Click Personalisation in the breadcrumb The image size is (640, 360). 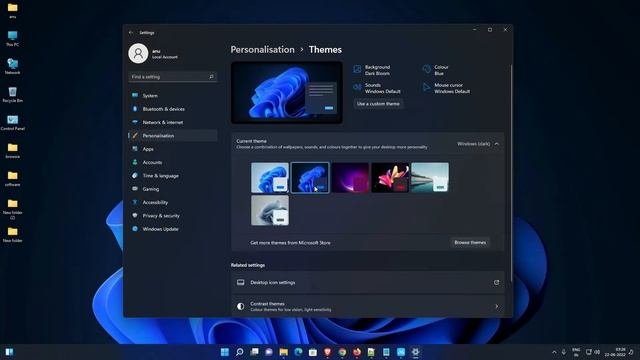[x=262, y=49]
